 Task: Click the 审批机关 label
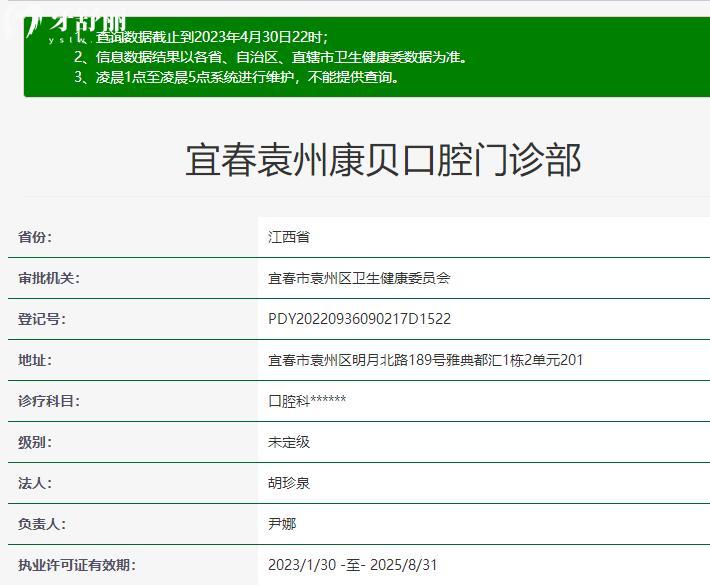49,278
